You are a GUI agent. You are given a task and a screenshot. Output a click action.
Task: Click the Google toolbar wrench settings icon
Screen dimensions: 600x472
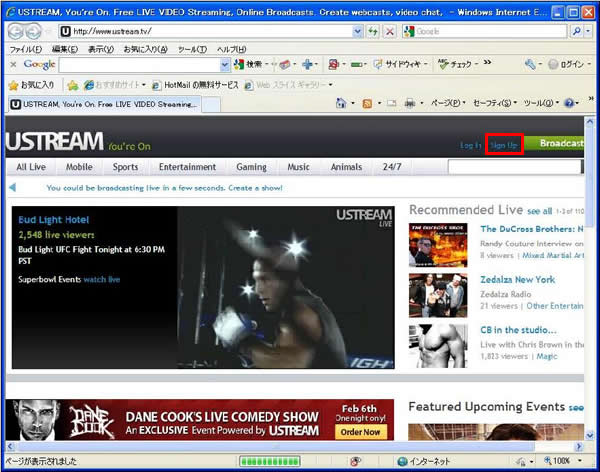tap(530, 64)
